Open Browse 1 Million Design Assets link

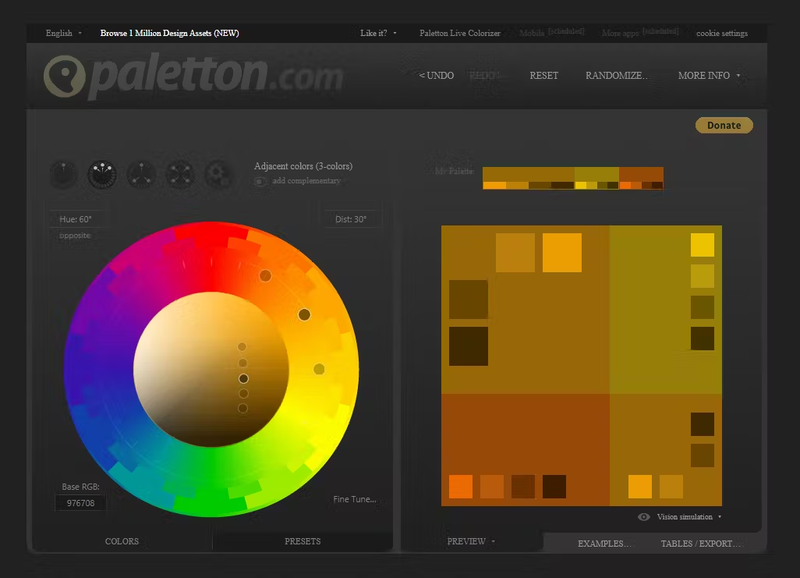pos(169,33)
